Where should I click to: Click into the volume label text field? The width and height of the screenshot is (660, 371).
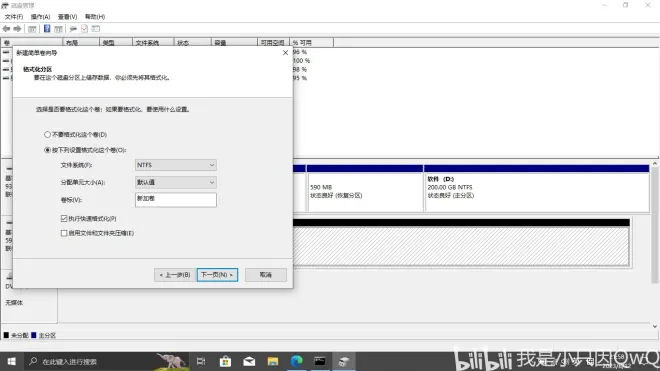pos(176,200)
